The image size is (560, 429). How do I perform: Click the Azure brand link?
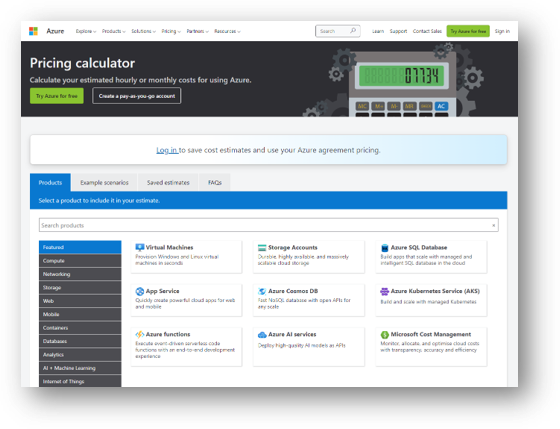point(55,31)
